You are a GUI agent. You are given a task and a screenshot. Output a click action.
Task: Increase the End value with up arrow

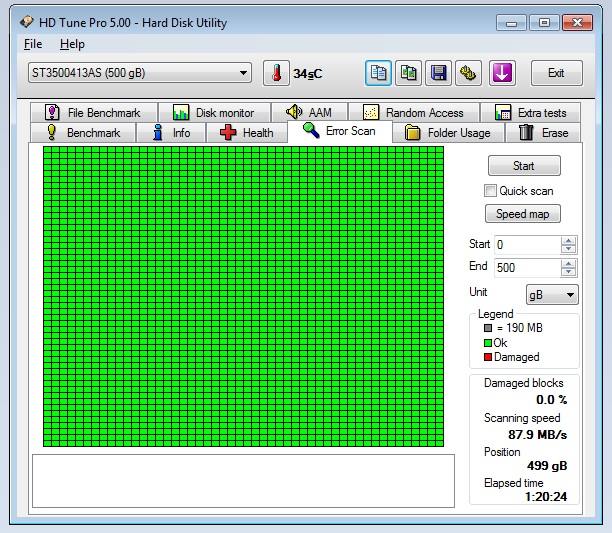coord(568,264)
